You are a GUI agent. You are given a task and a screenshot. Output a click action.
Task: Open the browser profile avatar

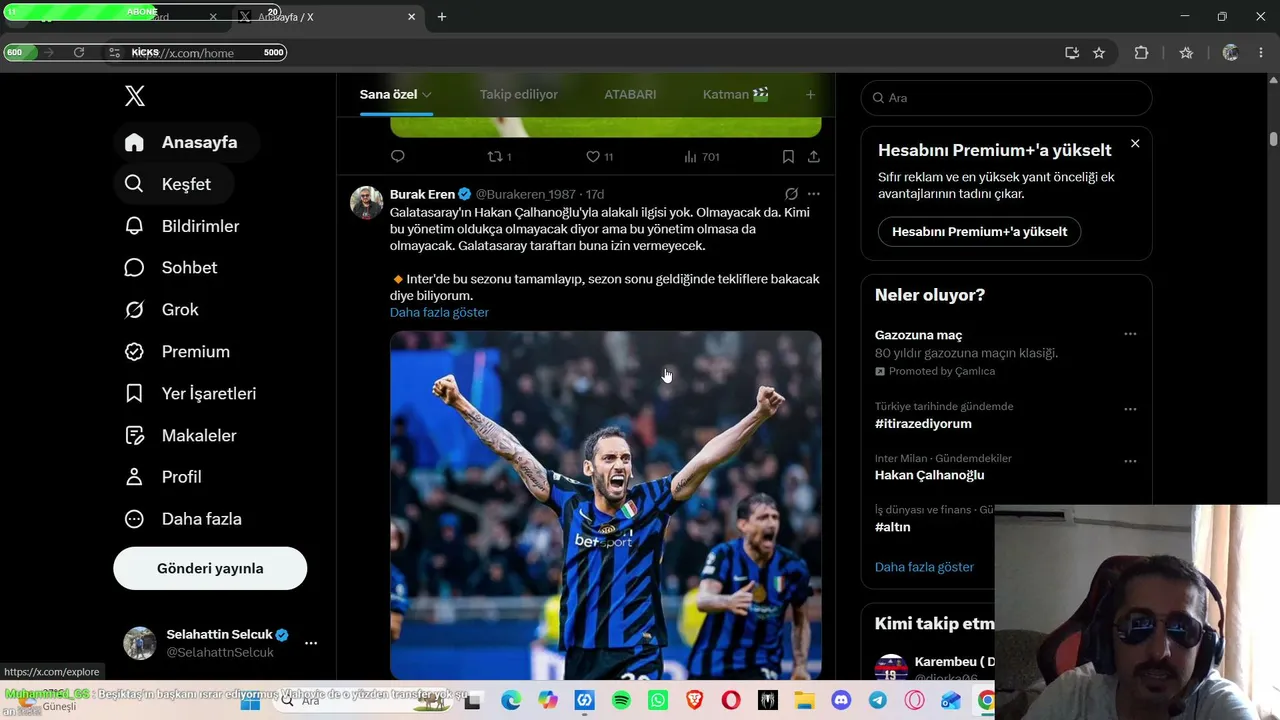click(1230, 53)
